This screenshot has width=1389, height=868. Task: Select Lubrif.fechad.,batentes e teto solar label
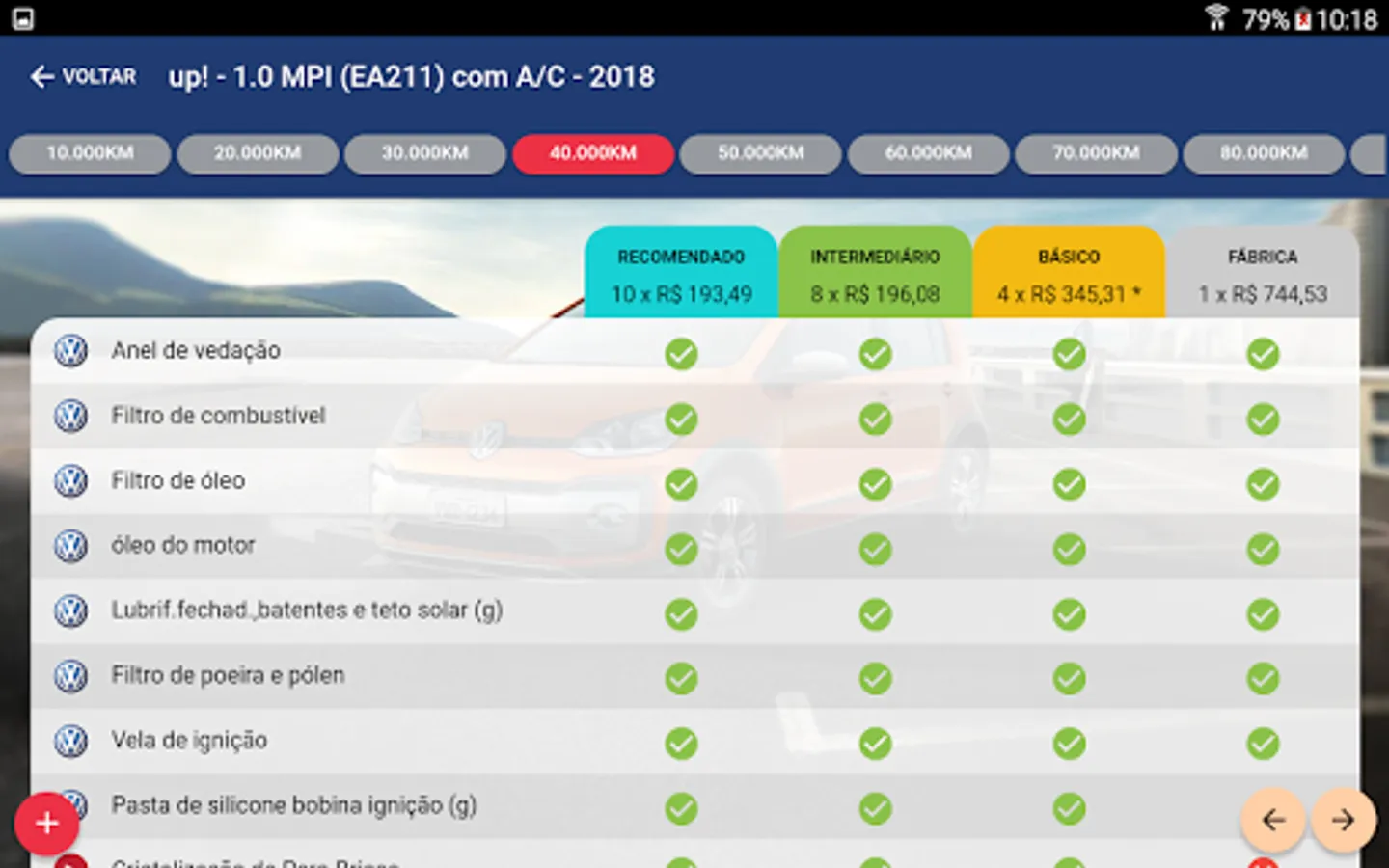coord(307,610)
